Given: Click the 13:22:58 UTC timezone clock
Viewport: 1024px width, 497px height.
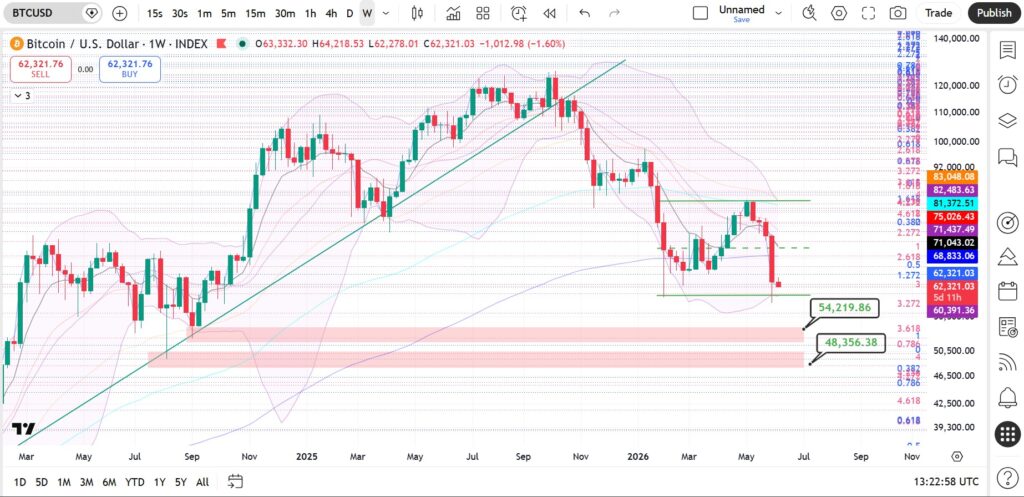Looking at the screenshot, I should coord(946,482).
